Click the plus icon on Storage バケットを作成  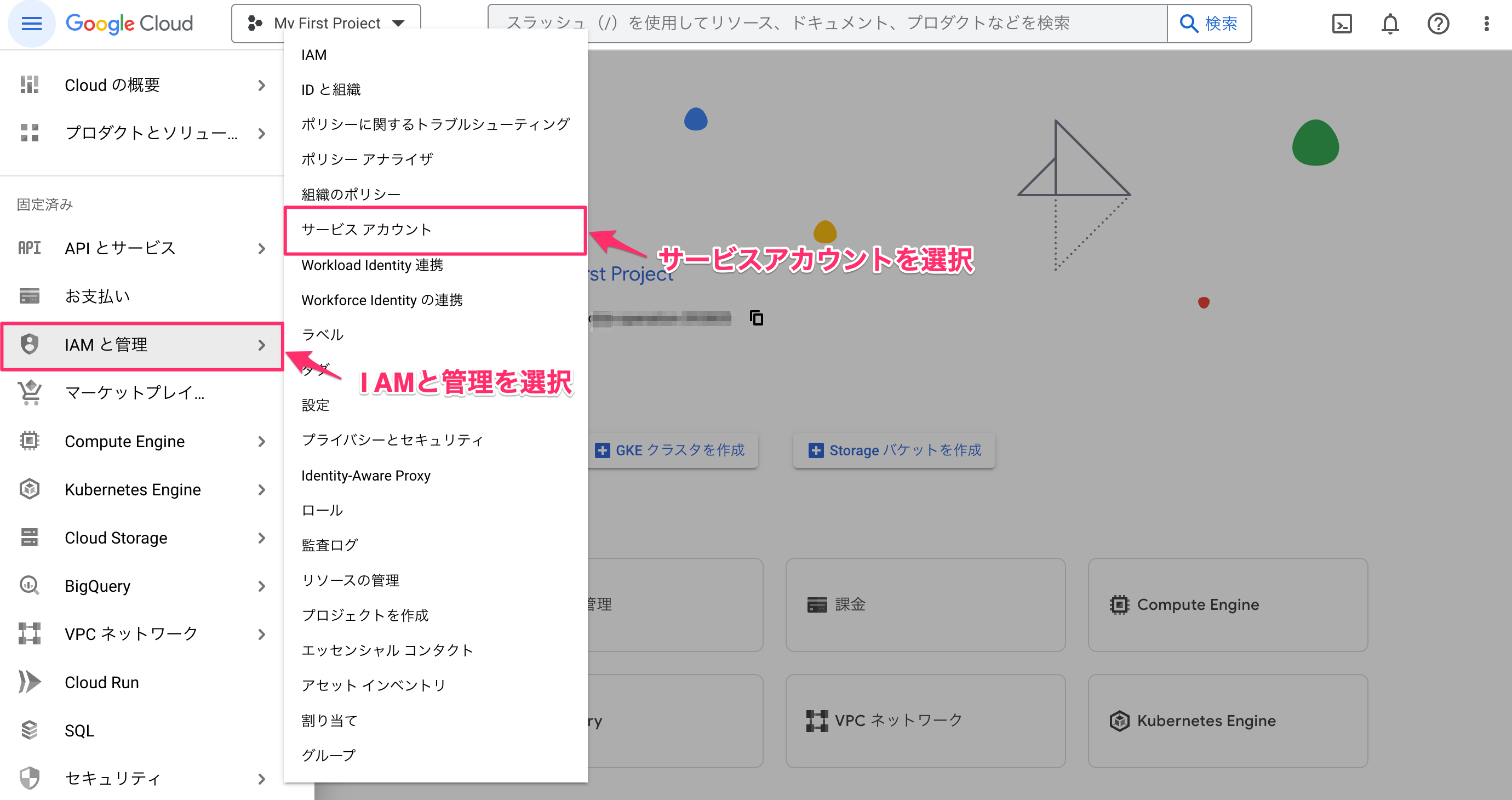(x=816, y=451)
